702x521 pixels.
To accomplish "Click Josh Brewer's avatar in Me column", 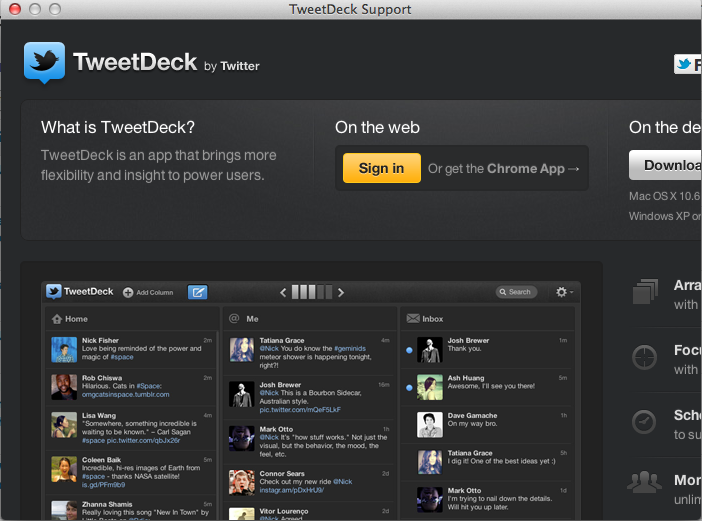I will click(242, 394).
